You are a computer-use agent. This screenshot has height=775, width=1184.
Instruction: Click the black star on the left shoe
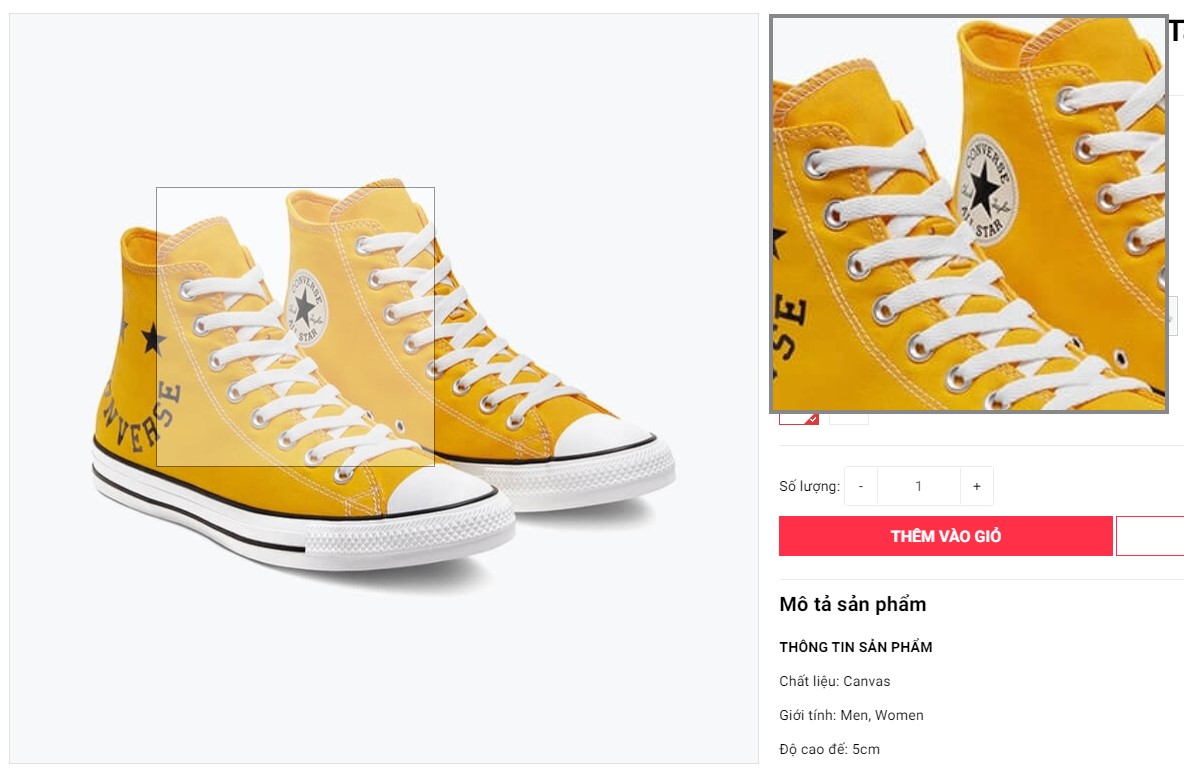click(153, 339)
